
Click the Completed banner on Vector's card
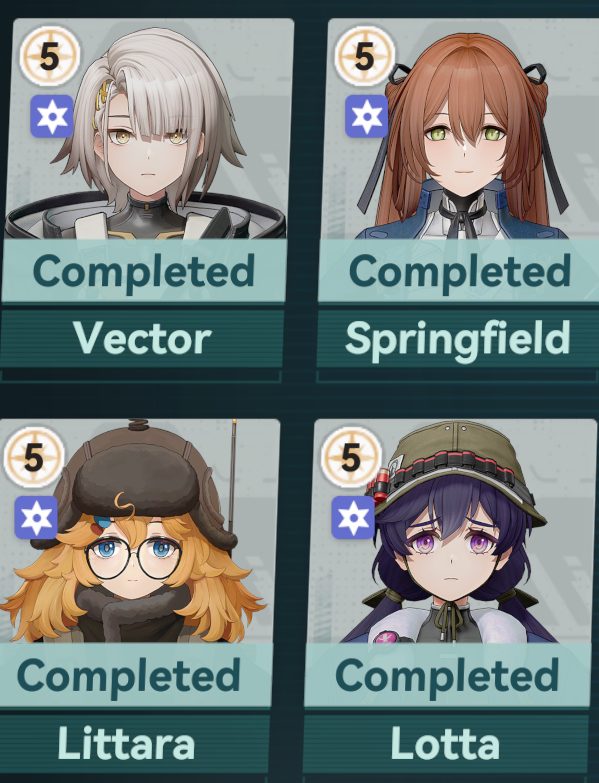[144, 270]
